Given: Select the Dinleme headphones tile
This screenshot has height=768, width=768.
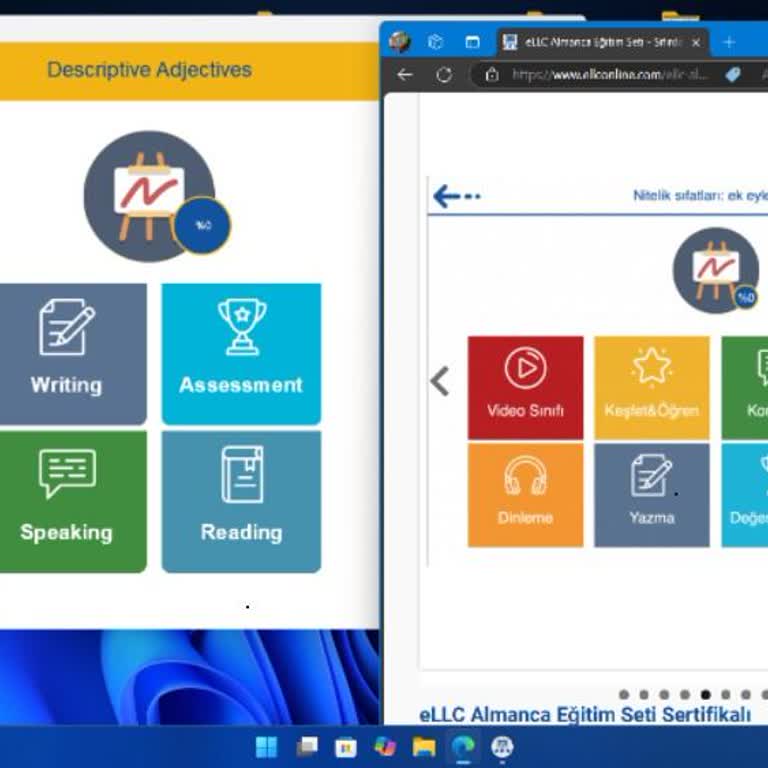Looking at the screenshot, I should [525, 494].
